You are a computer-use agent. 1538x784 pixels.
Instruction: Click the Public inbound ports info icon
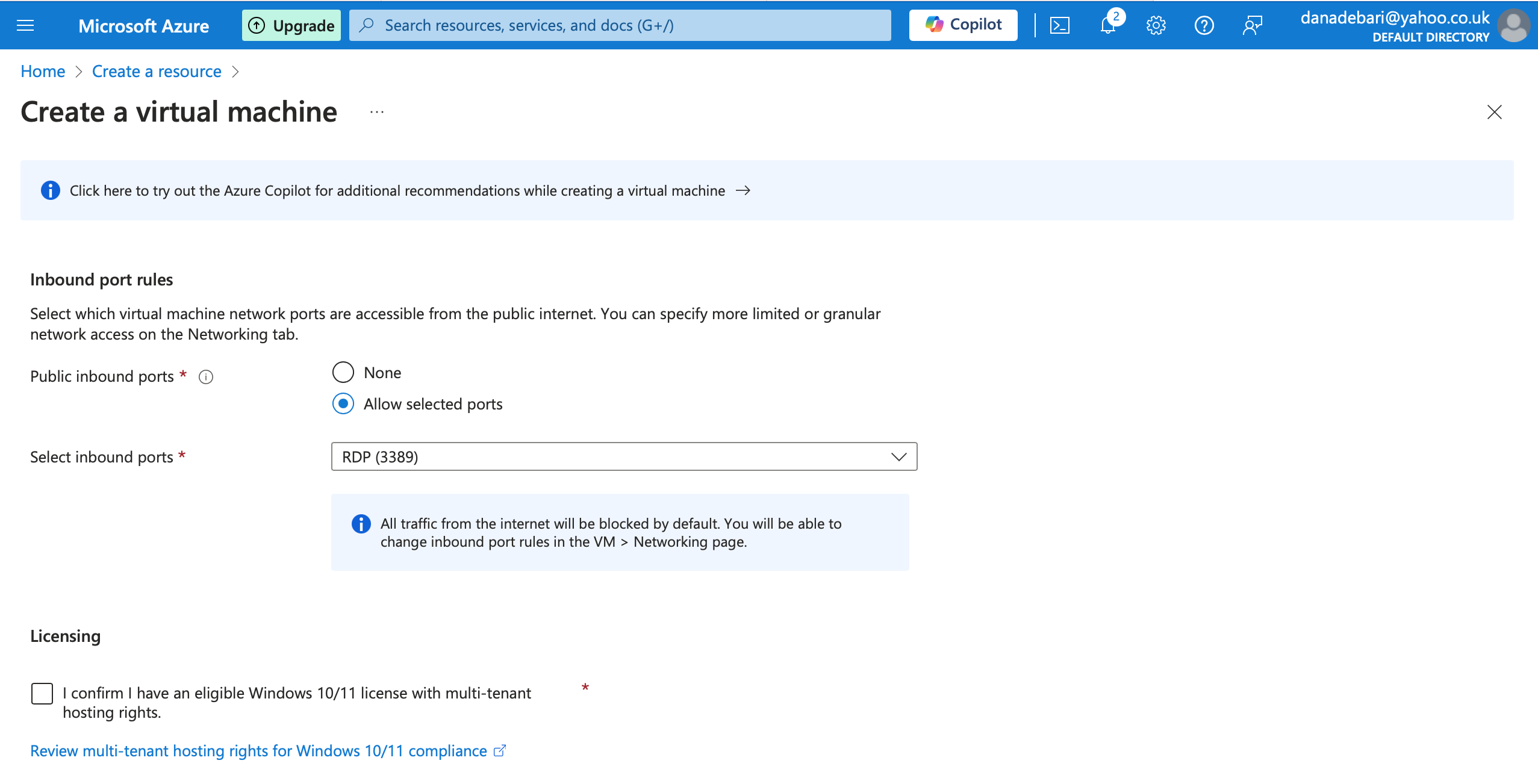point(206,377)
